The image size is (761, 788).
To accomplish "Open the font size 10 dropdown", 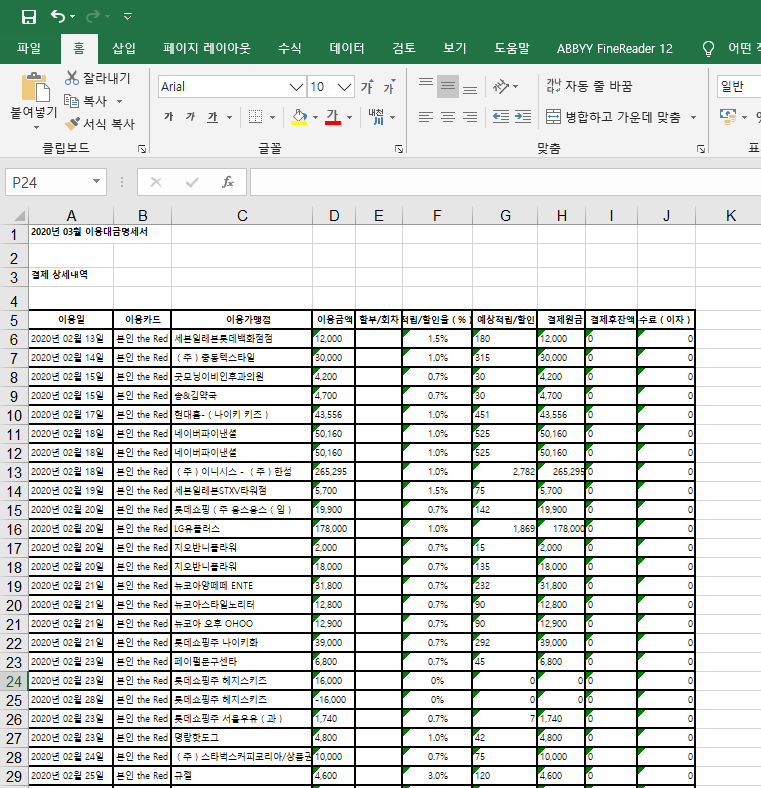I will click(x=344, y=87).
